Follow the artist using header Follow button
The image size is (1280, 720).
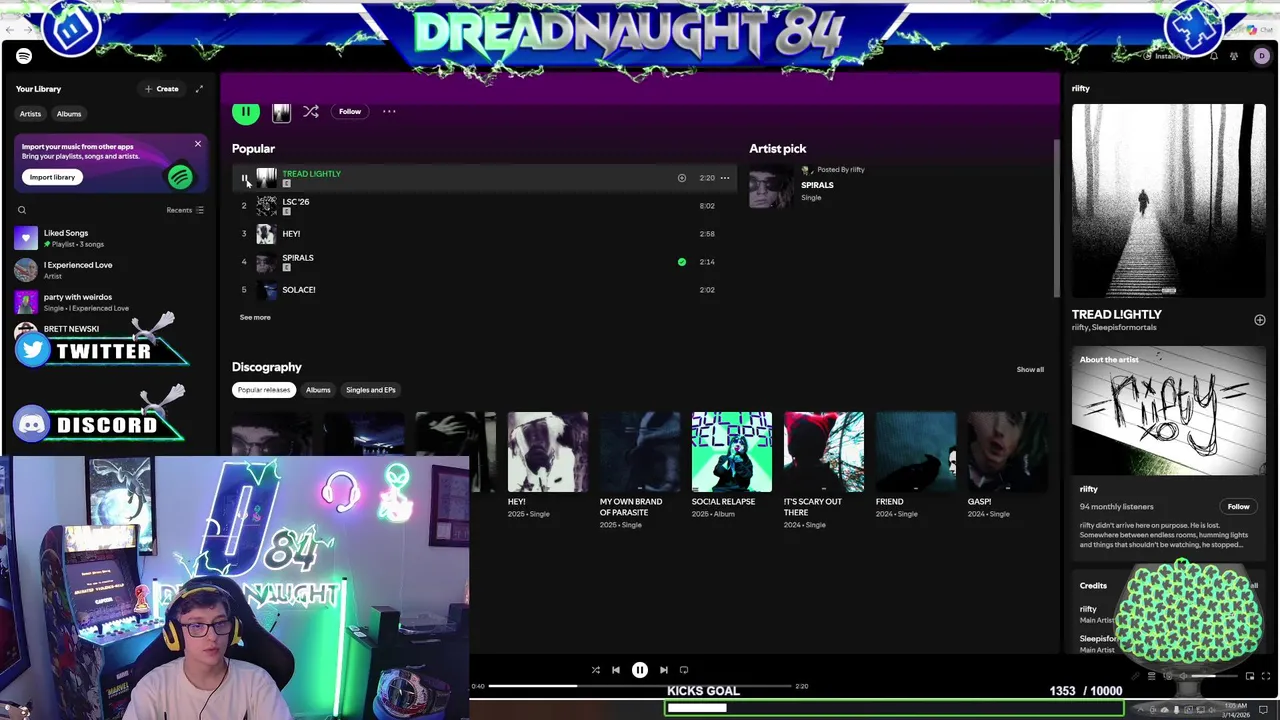click(x=349, y=112)
